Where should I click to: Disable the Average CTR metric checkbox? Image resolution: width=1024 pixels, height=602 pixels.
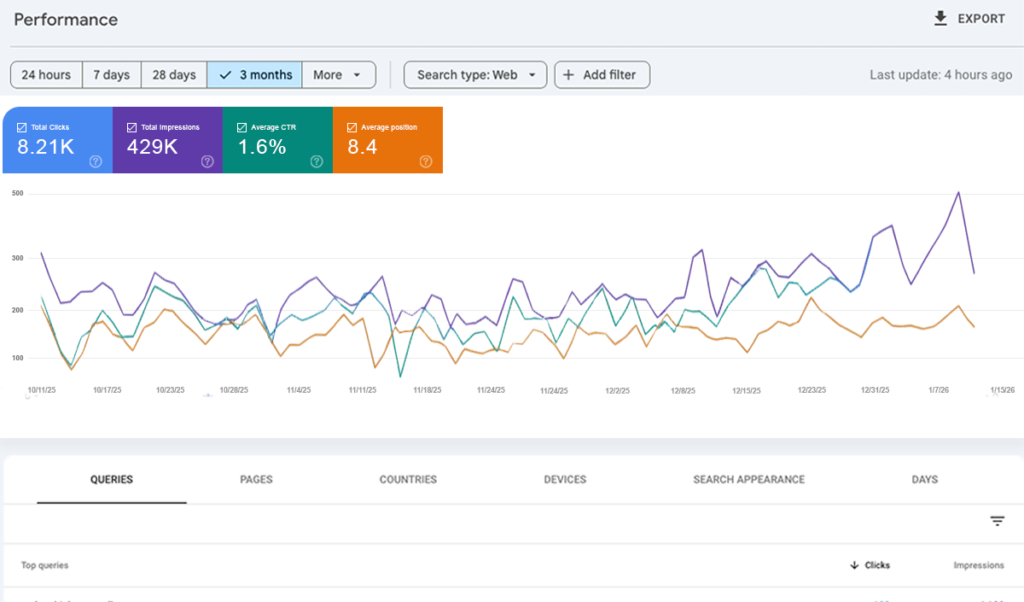(x=241, y=127)
